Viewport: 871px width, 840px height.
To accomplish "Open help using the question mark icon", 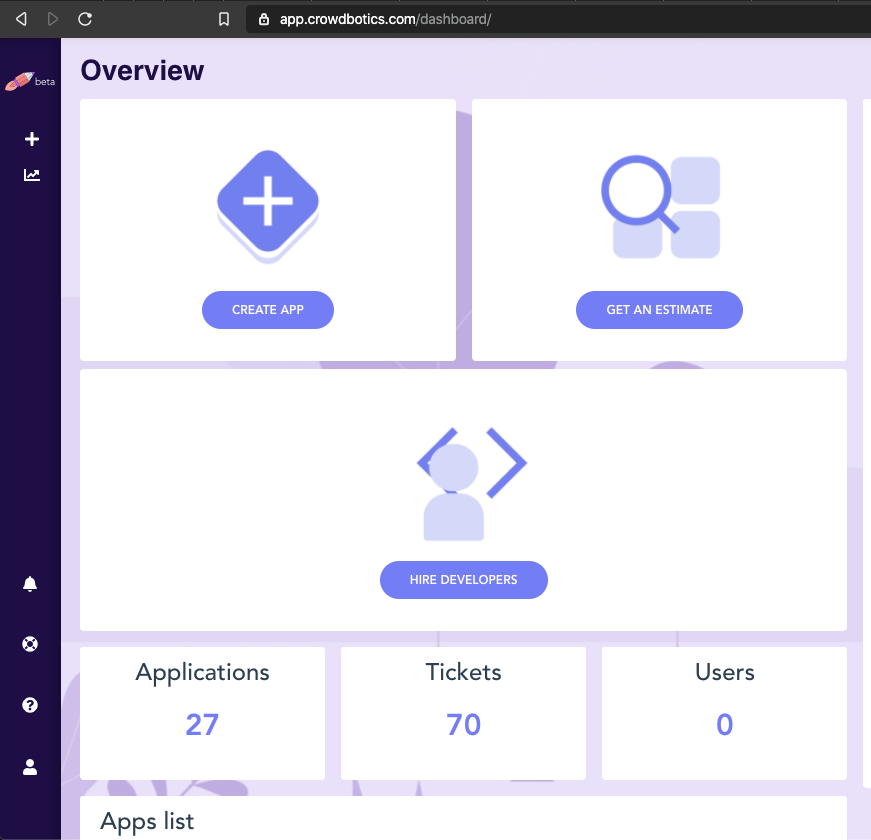I will [x=29, y=705].
